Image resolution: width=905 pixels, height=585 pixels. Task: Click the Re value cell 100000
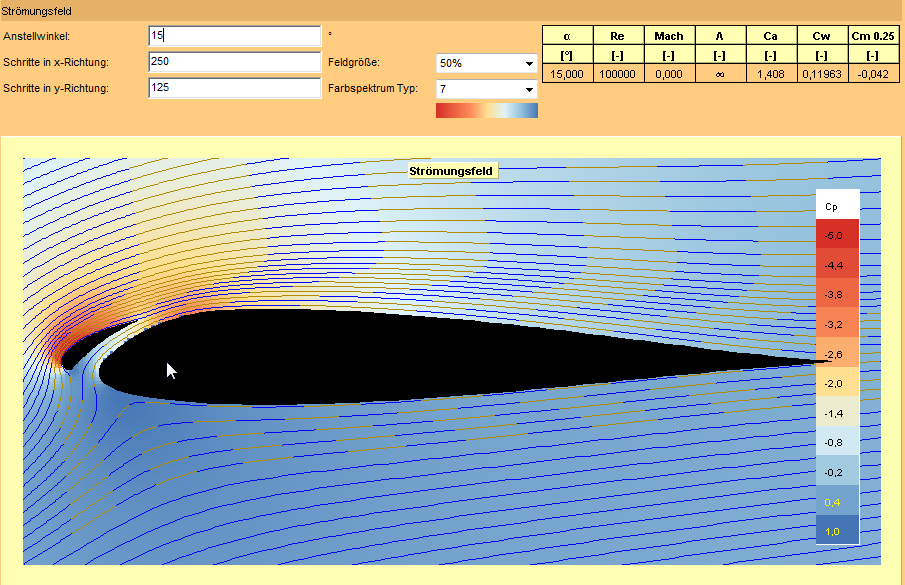click(618, 73)
